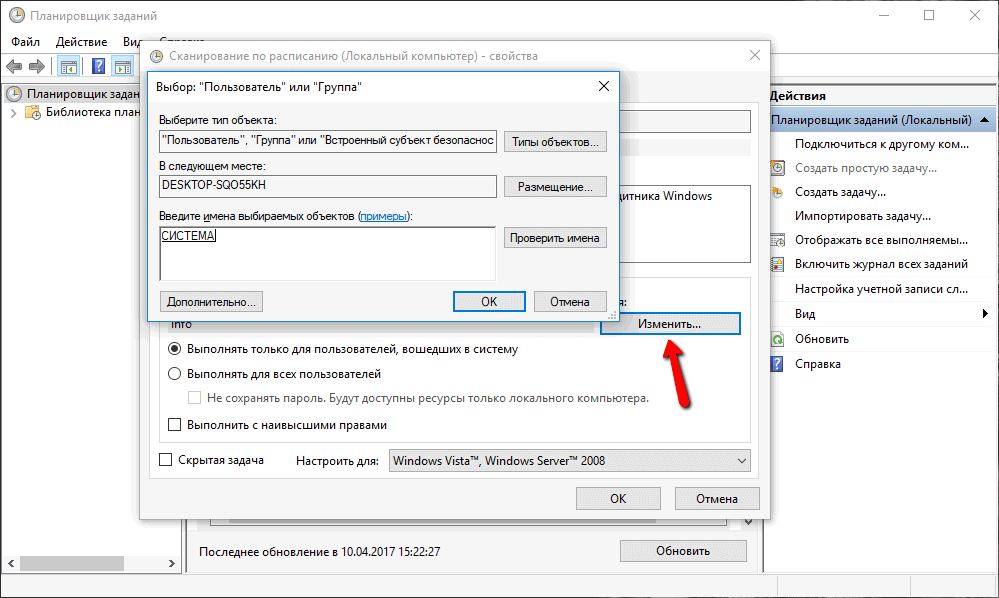Select 'Планировщик заданий' root tree item
999x598 pixels.
(83, 94)
